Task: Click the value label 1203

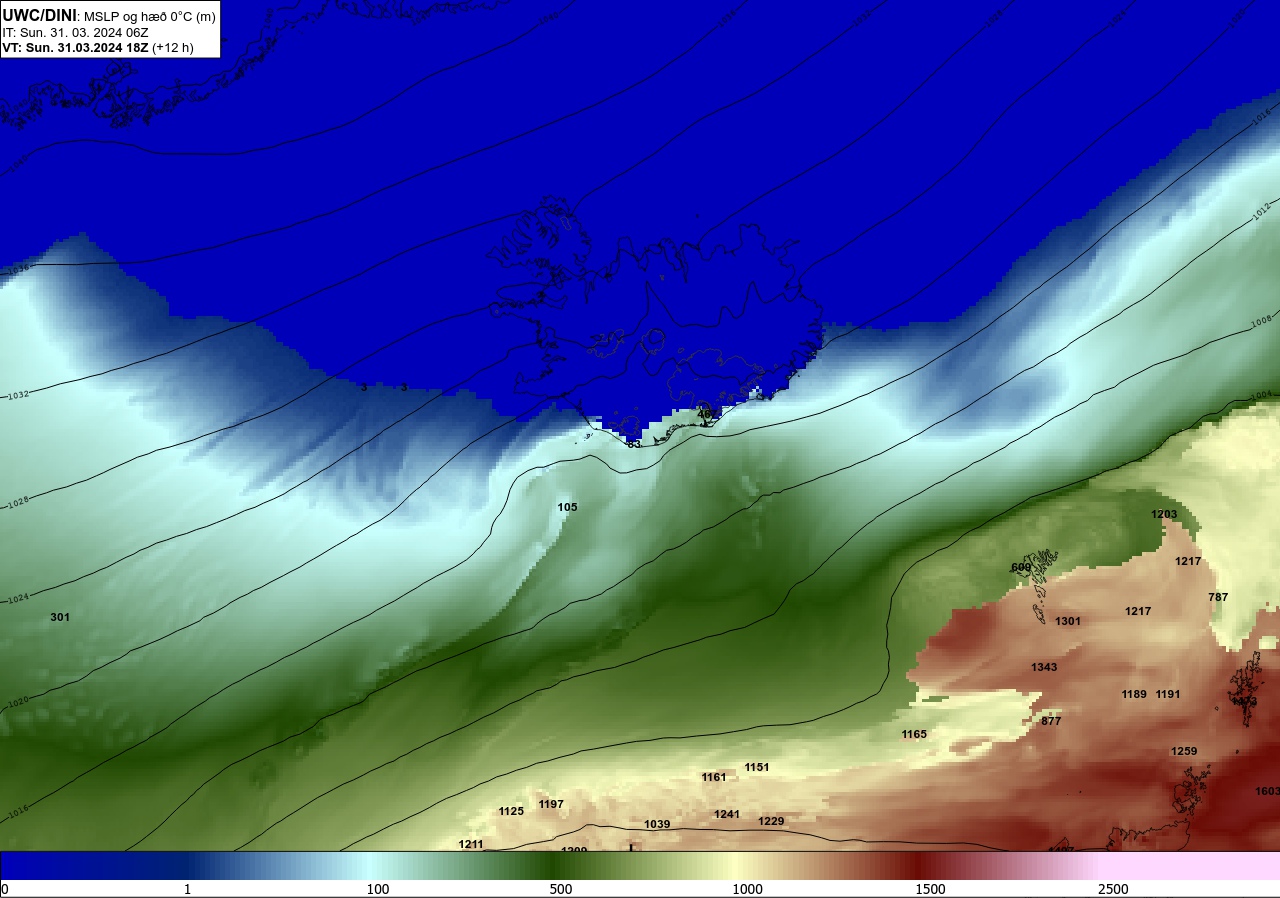Action: tap(1164, 514)
